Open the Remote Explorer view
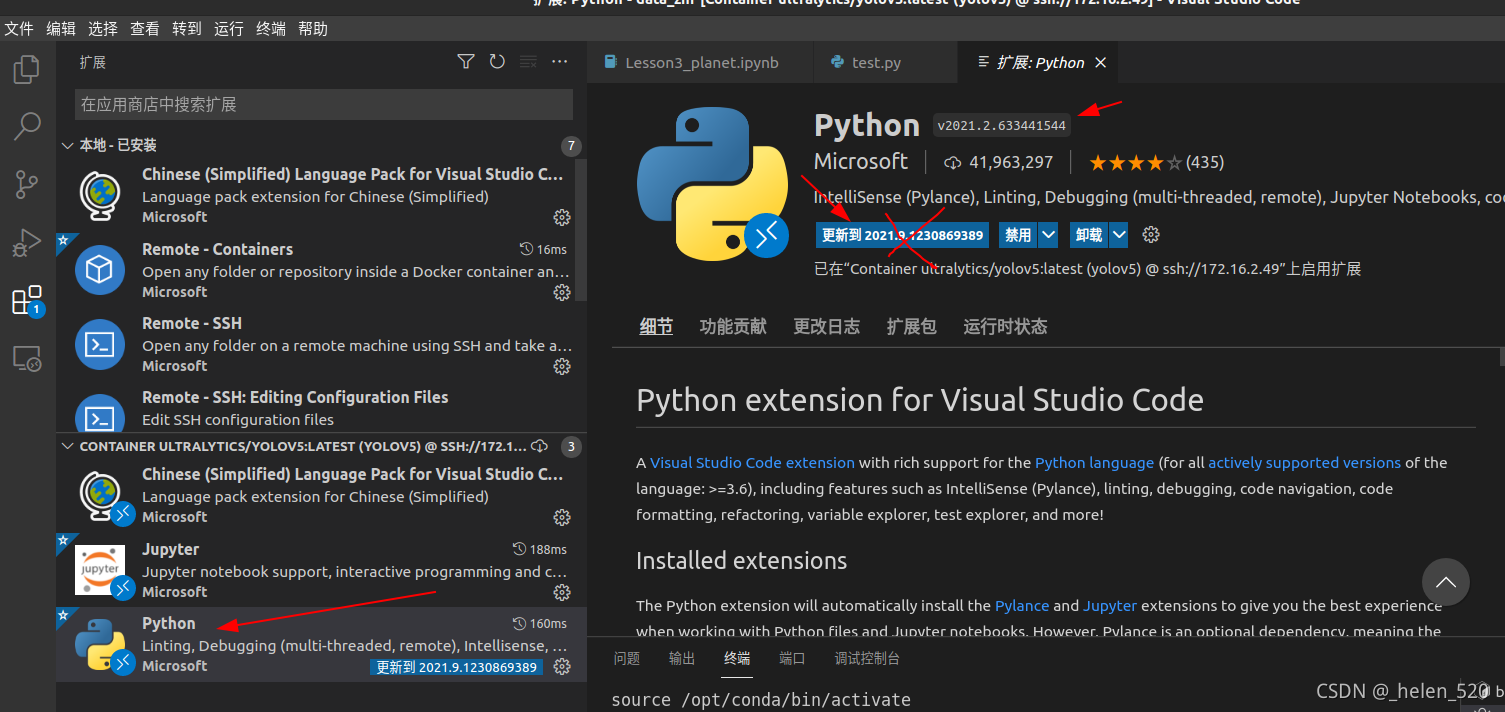The width and height of the screenshot is (1505, 712). 26,358
